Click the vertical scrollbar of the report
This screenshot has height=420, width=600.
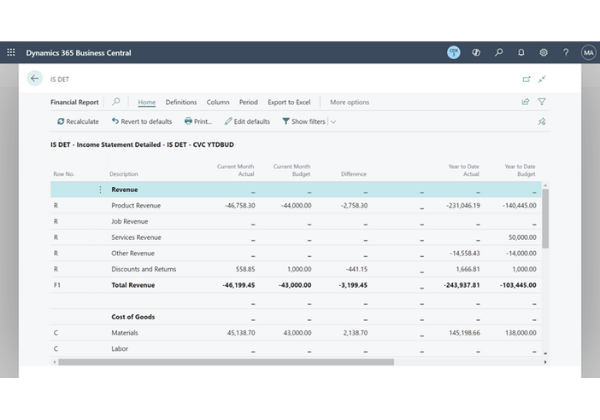545,220
